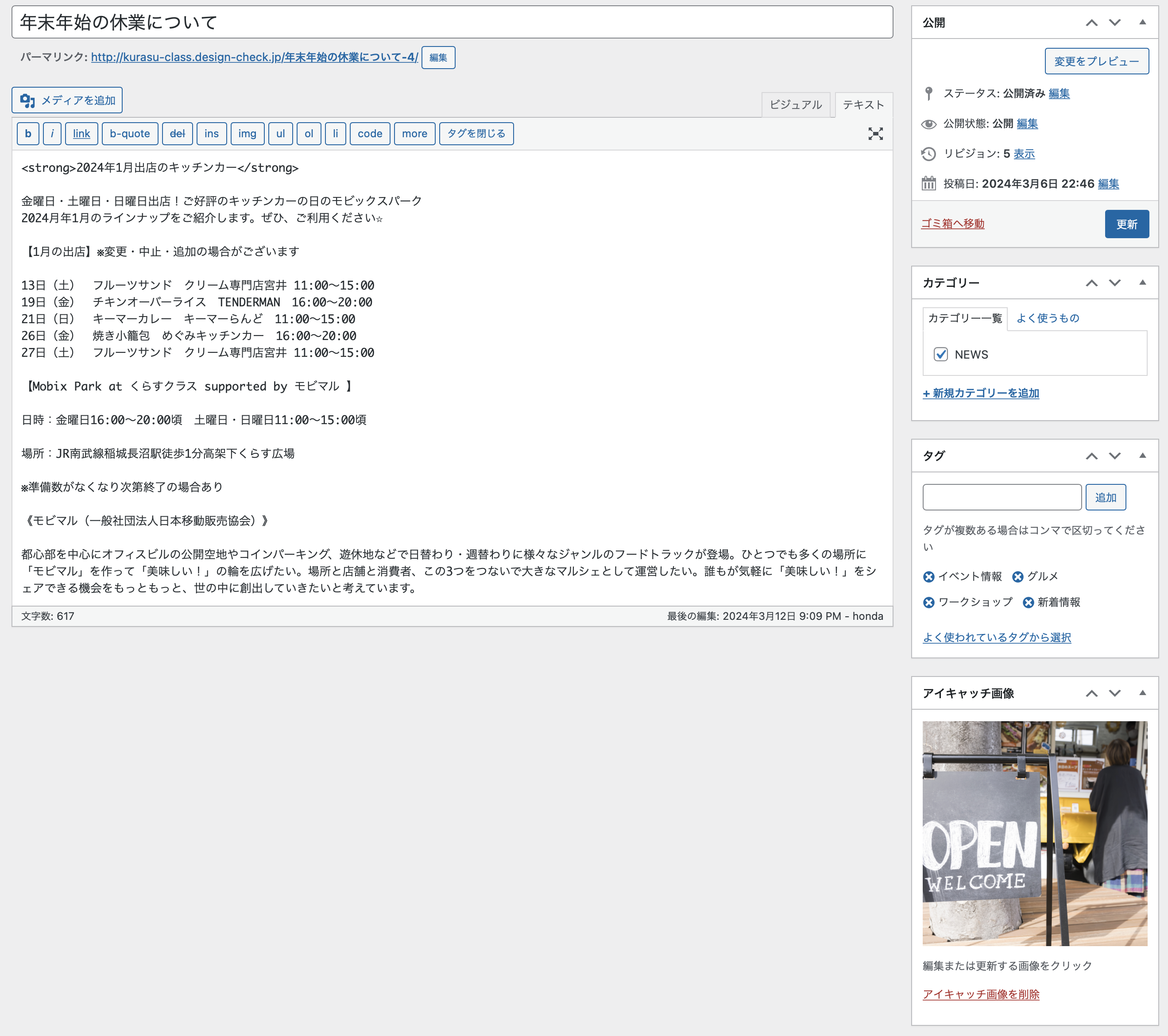The width and height of the screenshot is (1168, 1036).
Task: Click inside the HTML content text area
Action: click(452, 378)
